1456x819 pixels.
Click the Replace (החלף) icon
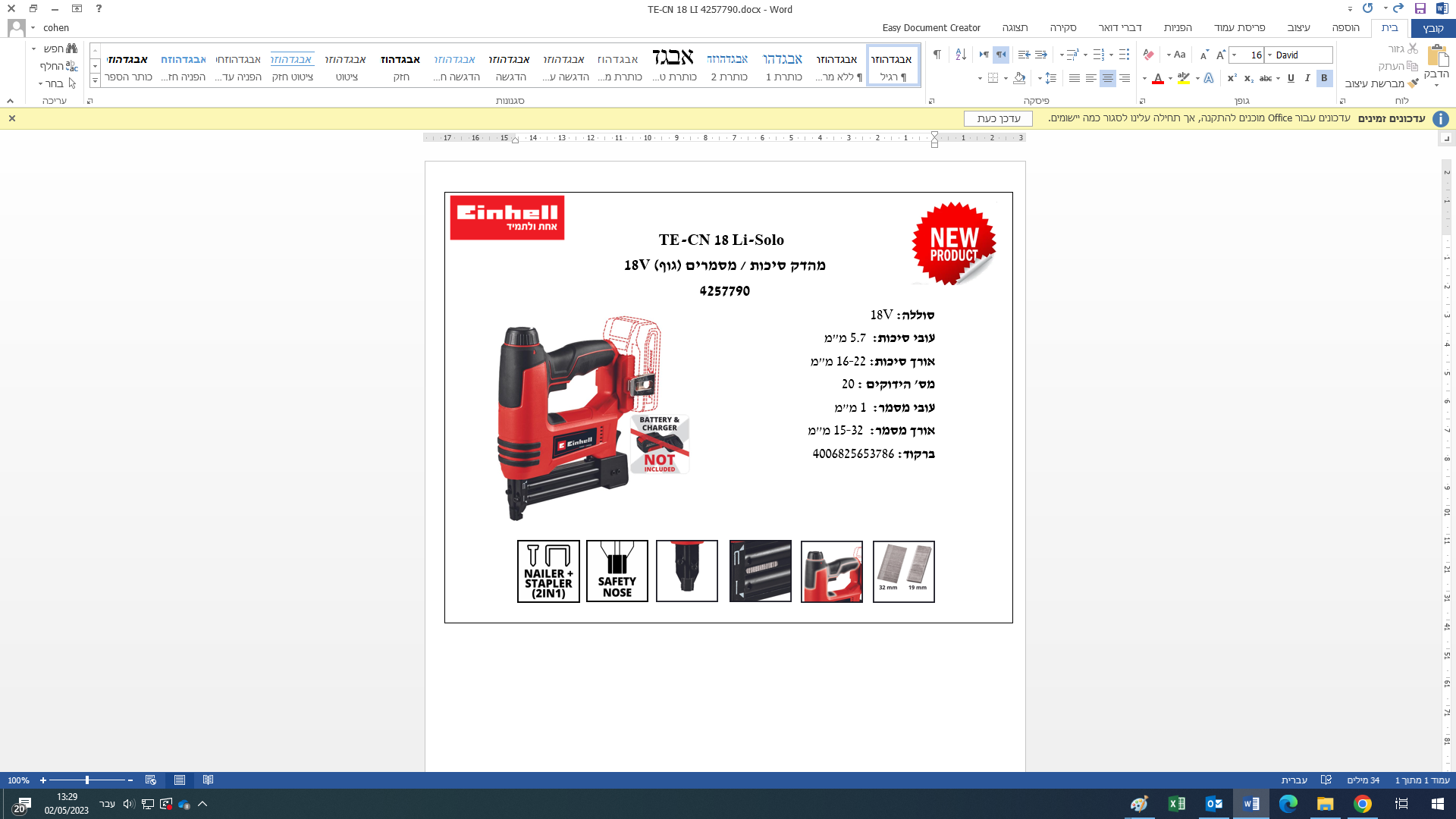(71, 66)
